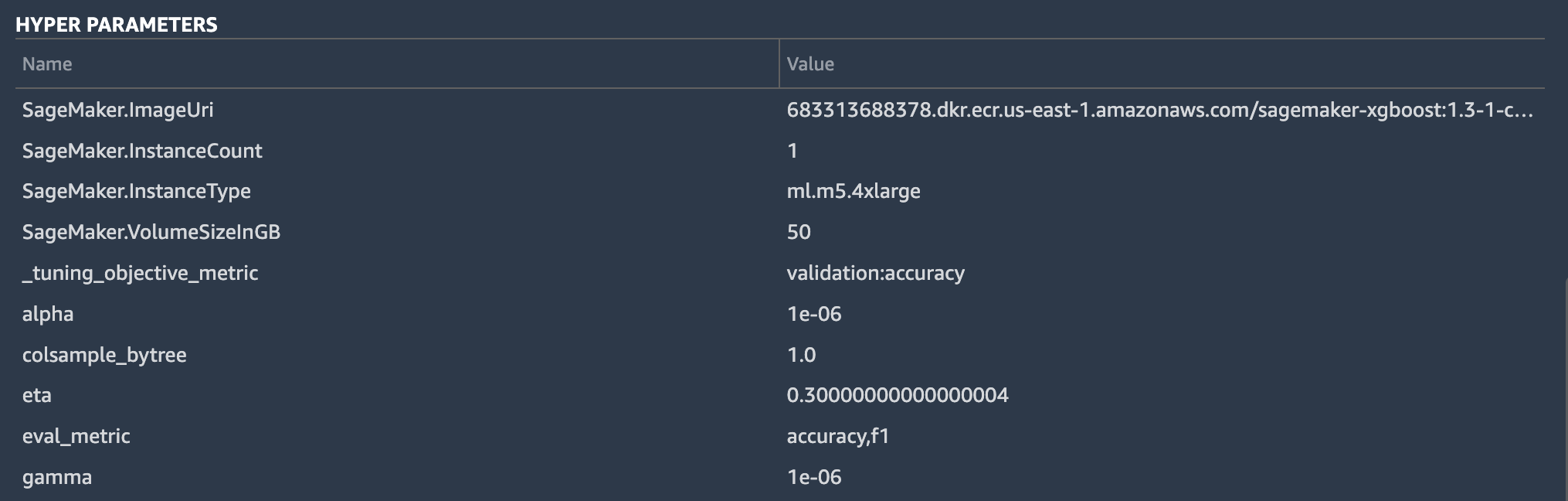
Task: Click the ml.m5.4xlarge instance type value
Action: [854, 191]
